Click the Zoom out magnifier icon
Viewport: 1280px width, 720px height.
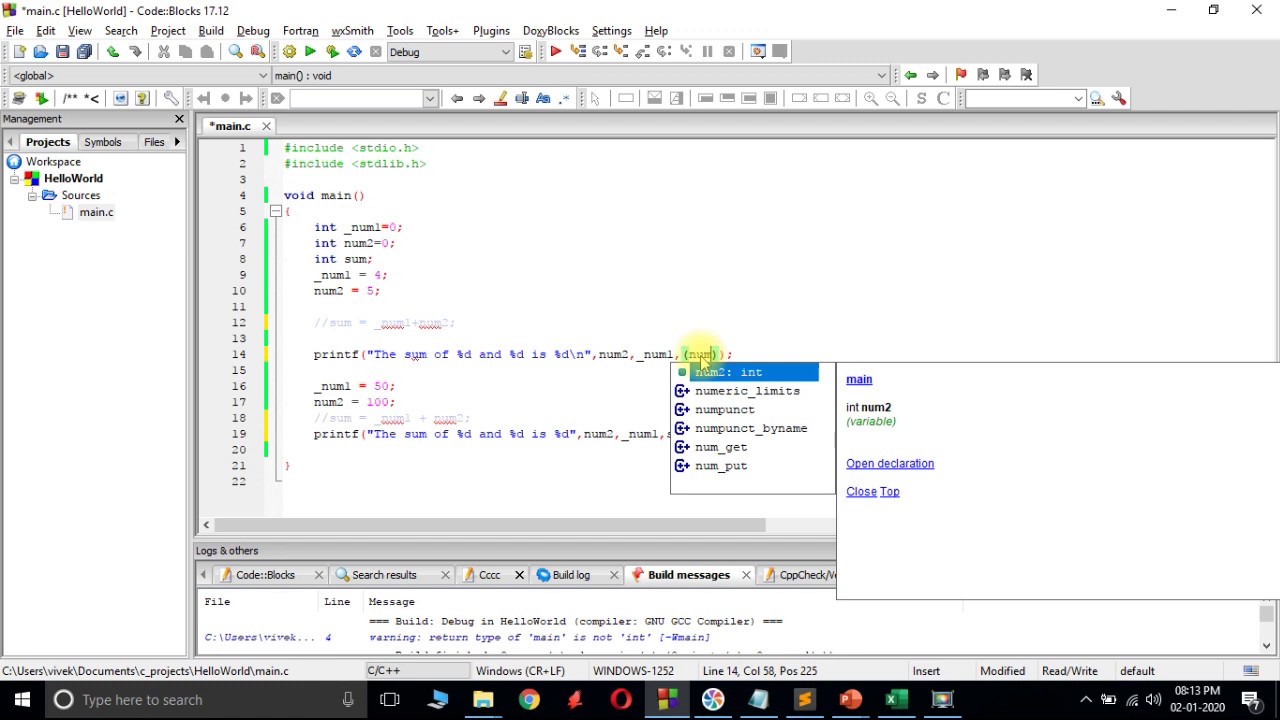point(893,98)
